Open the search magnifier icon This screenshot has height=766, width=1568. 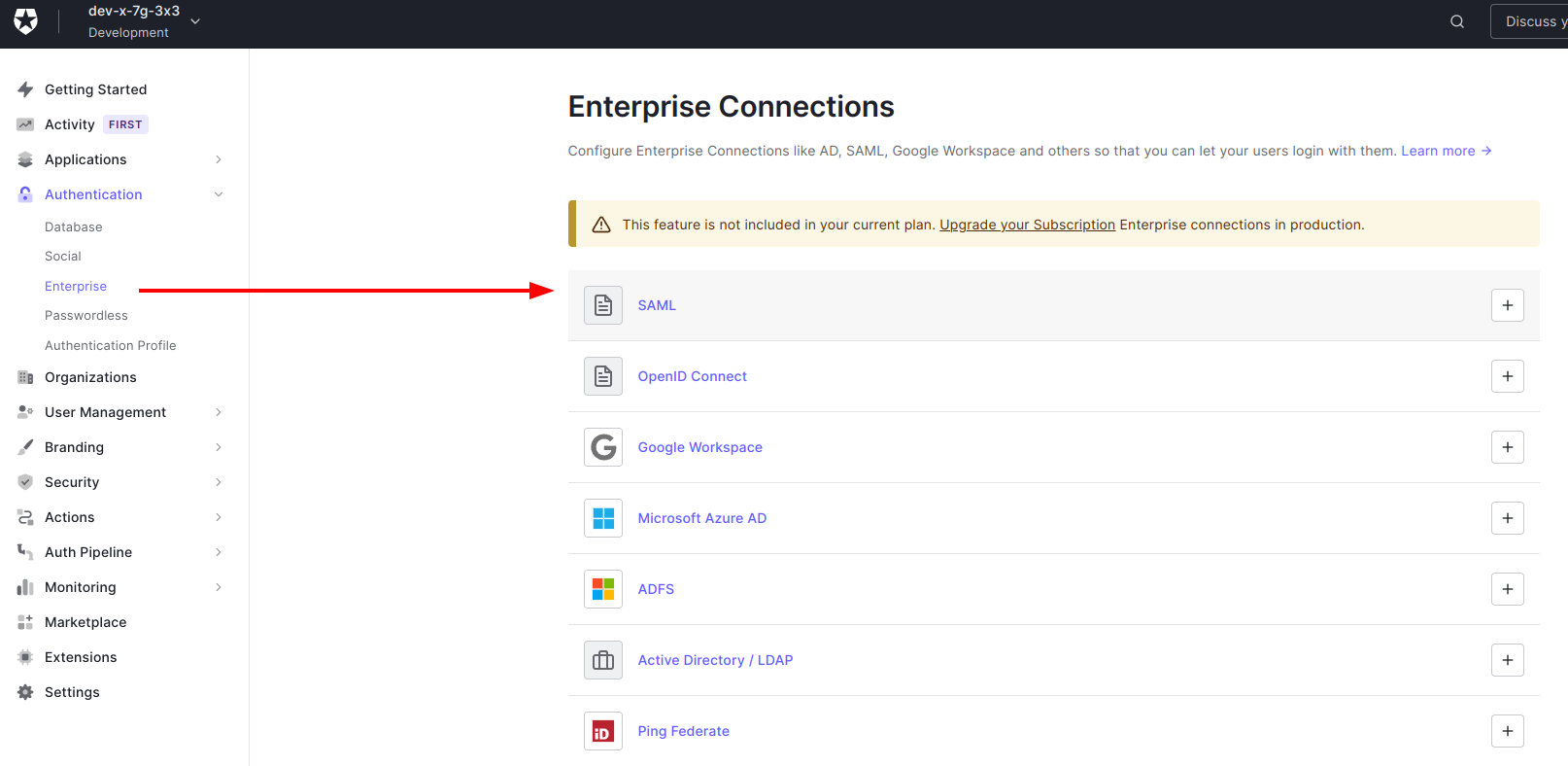click(x=1457, y=21)
